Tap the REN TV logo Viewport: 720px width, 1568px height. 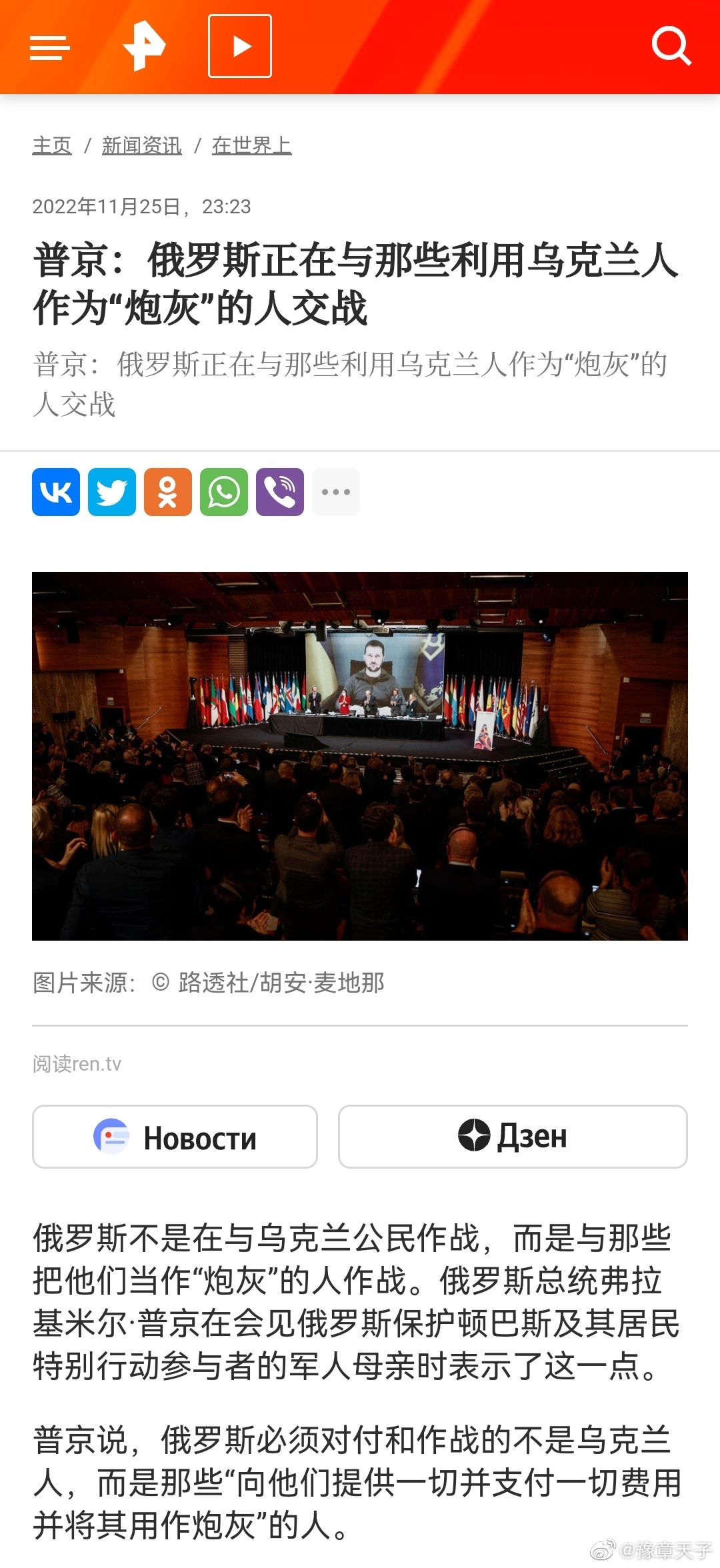(x=144, y=45)
